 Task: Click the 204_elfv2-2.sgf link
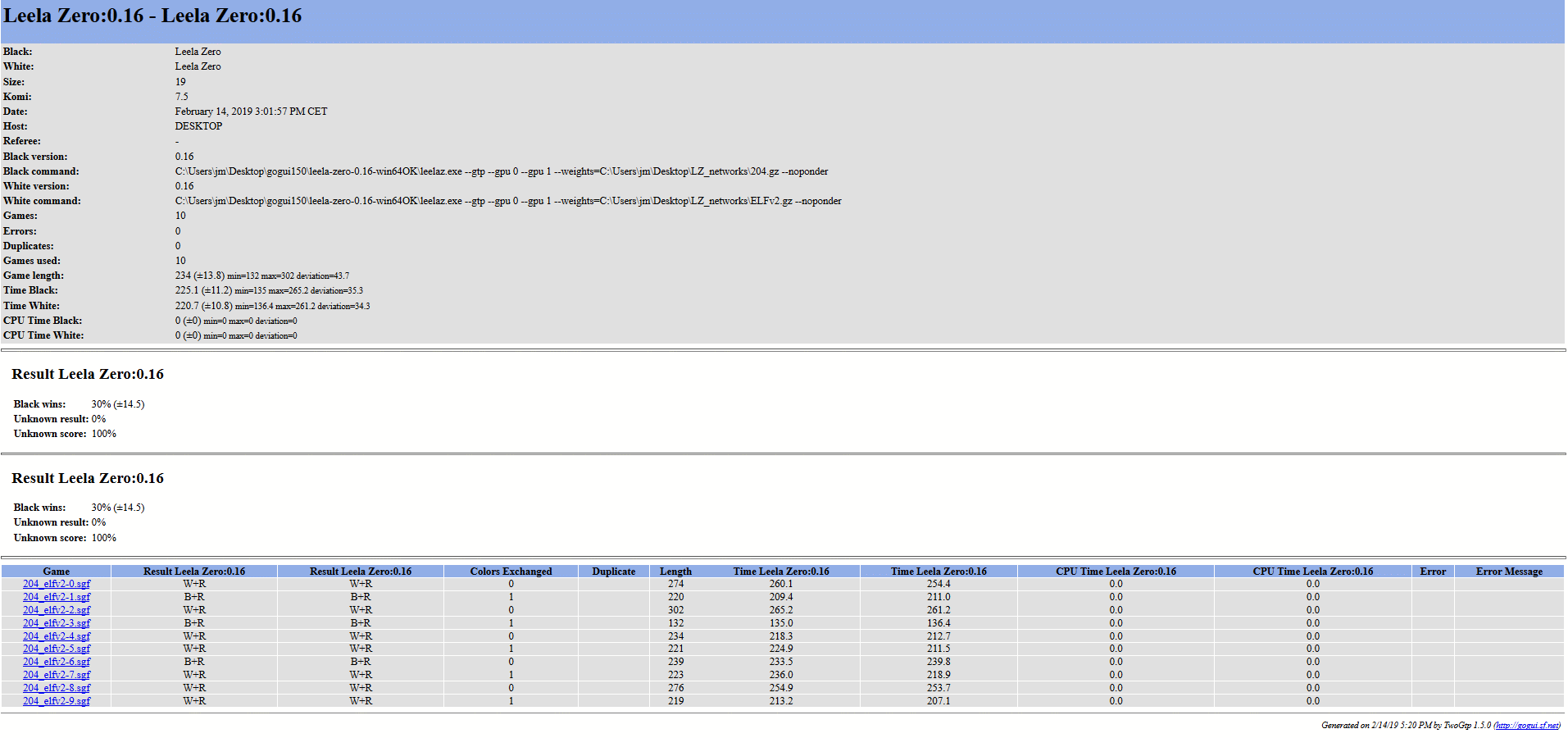click(x=57, y=610)
